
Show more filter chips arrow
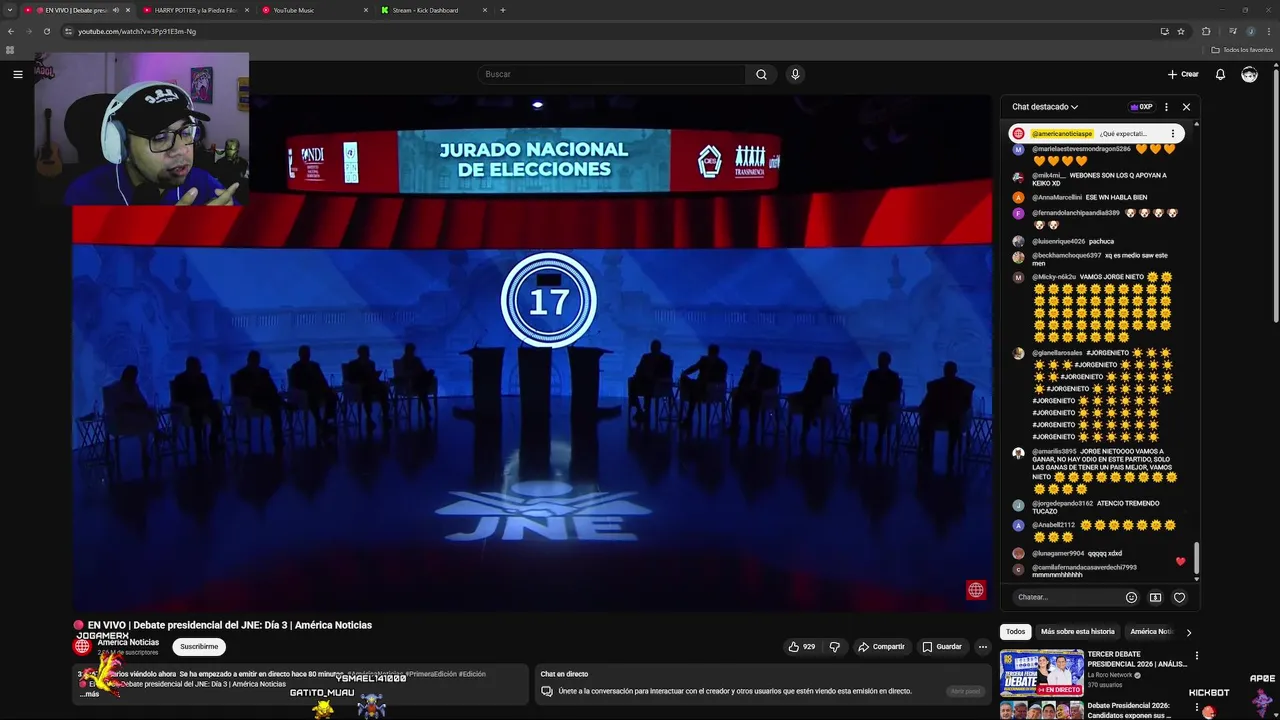(x=1188, y=632)
